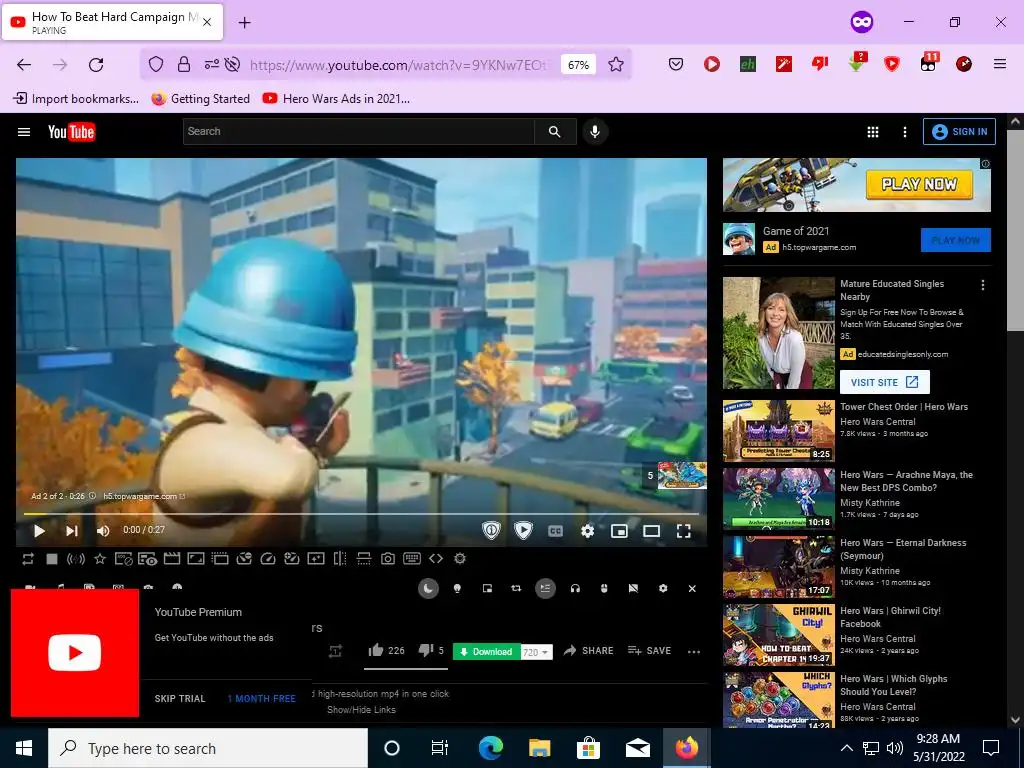Image resolution: width=1024 pixels, height=768 pixels.
Task: Open the 720 quality dropdown
Action: (536, 652)
